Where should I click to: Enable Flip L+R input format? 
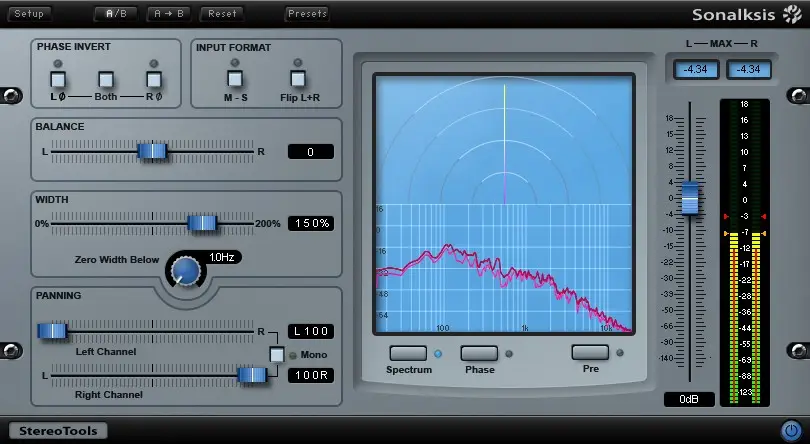[x=298, y=79]
